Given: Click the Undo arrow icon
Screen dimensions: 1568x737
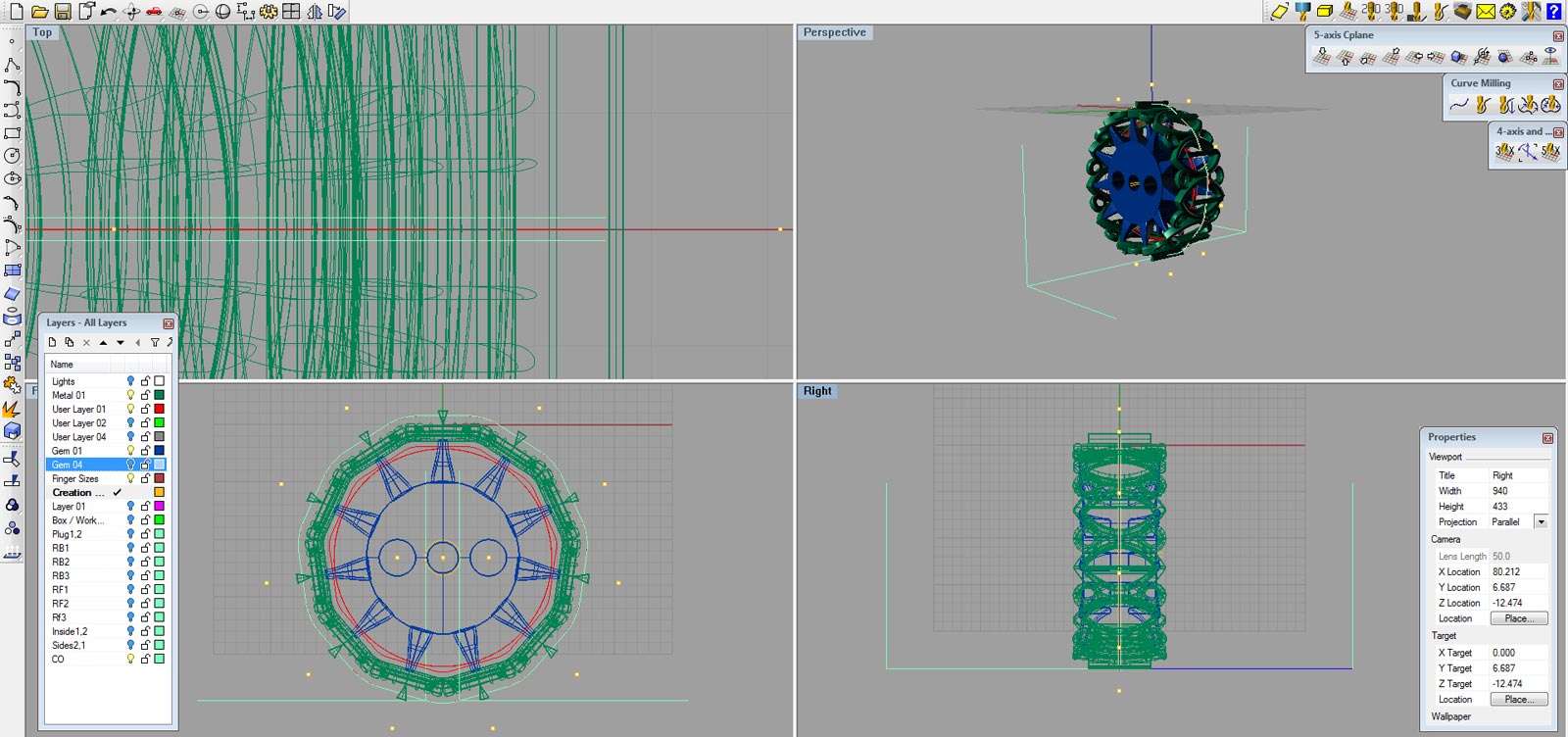Looking at the screenshot, I should (x=108, y=12).
